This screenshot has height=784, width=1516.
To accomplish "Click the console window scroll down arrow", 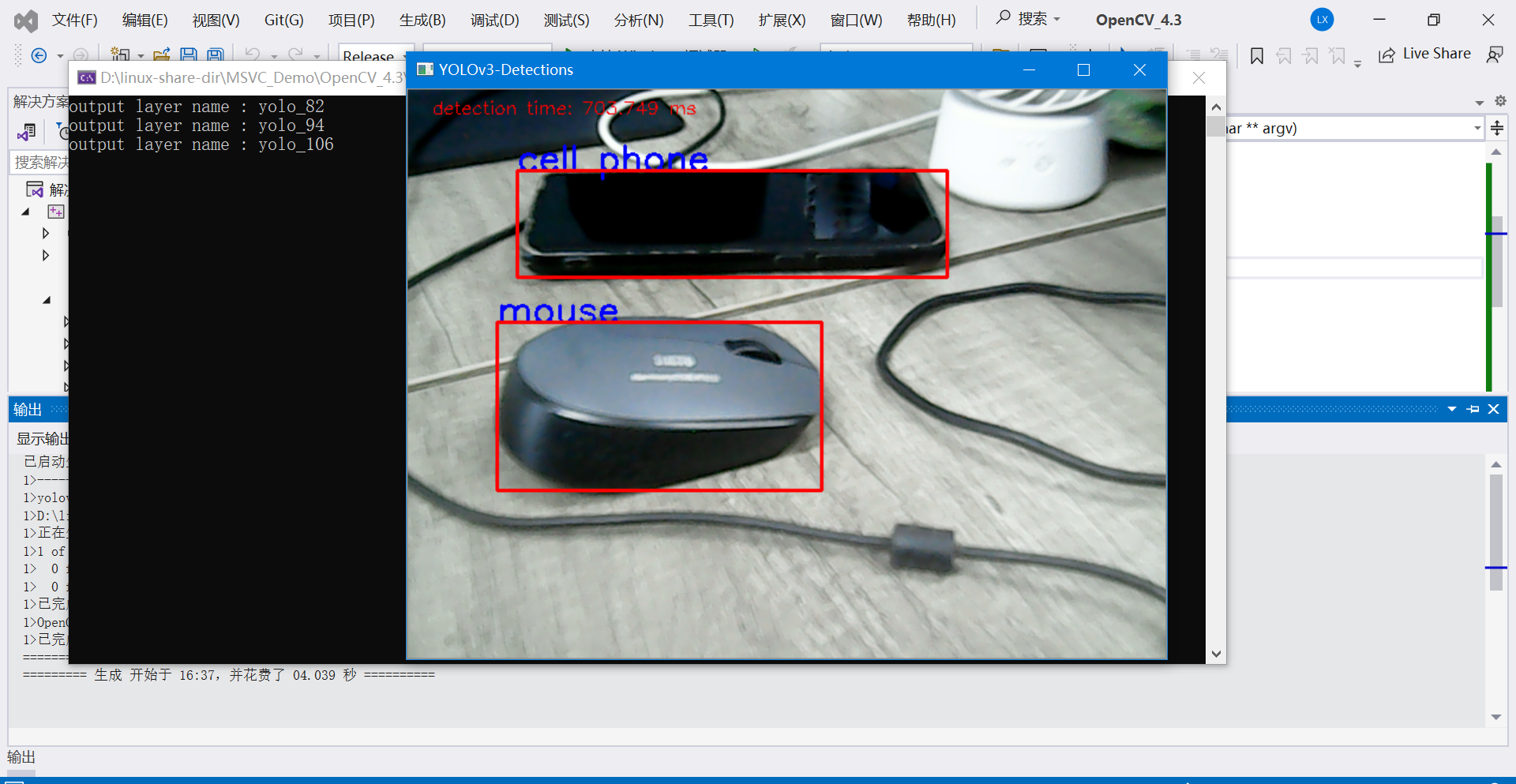I will pyautogui.click(x=1216, y=654).
